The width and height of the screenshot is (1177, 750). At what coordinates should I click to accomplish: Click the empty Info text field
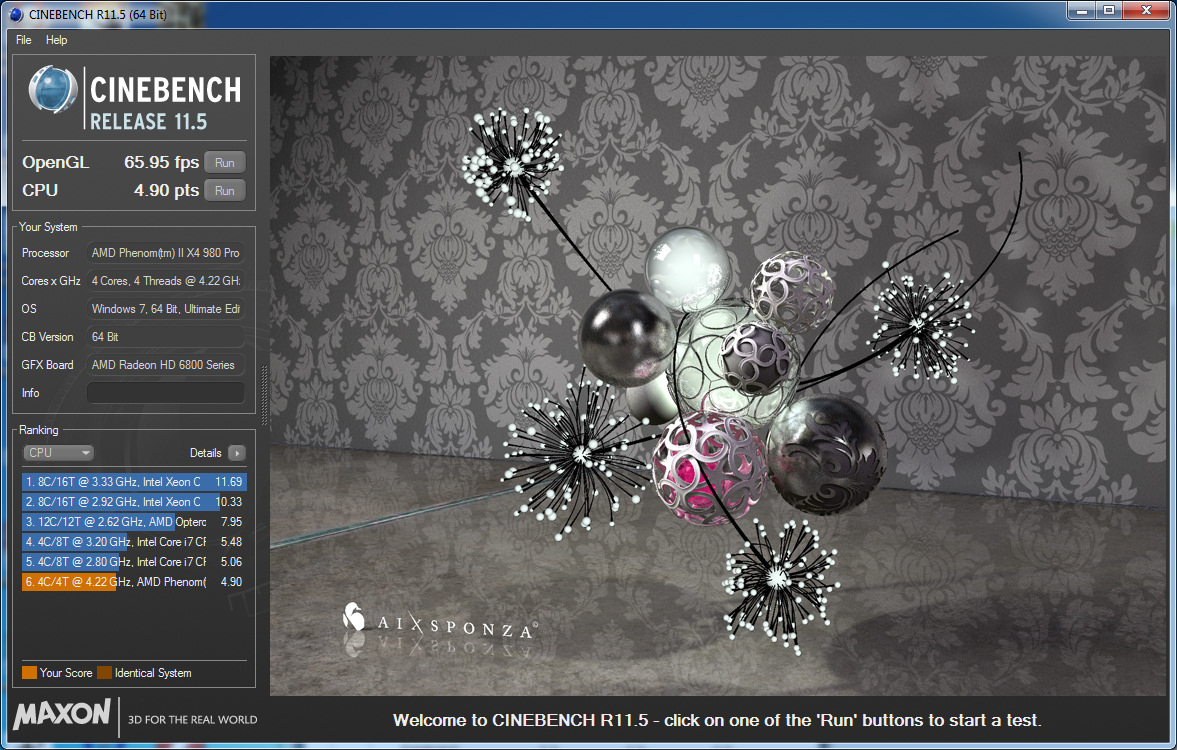click(x=165, y=393)
